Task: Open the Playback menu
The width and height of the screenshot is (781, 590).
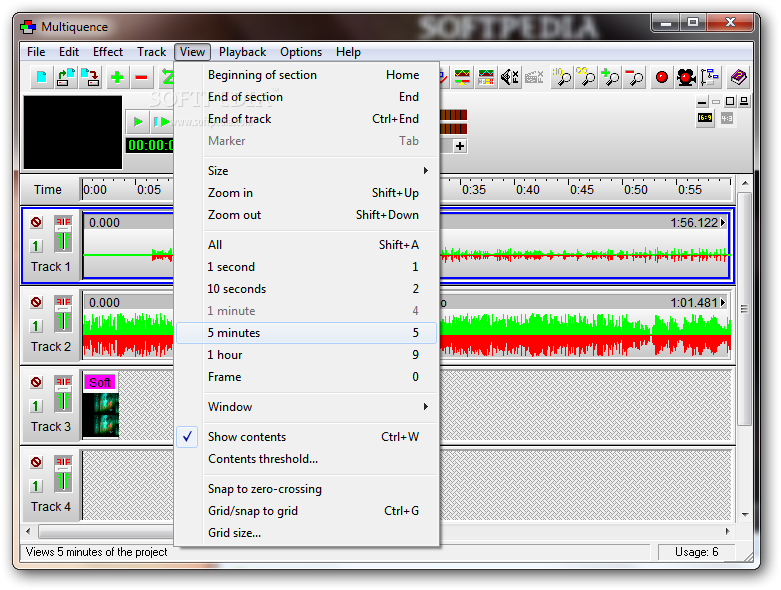Action: point(242,52)
